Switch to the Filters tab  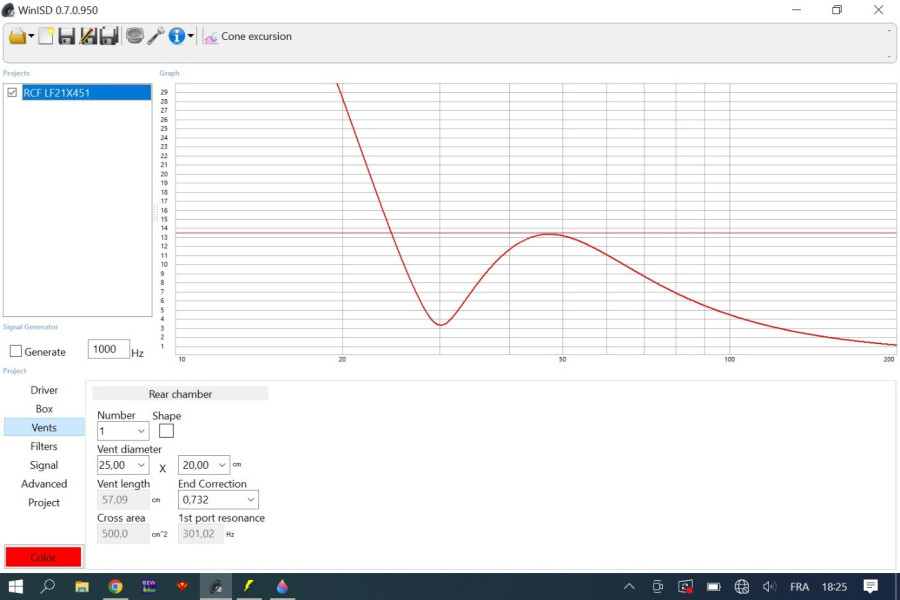pos(44,446)
